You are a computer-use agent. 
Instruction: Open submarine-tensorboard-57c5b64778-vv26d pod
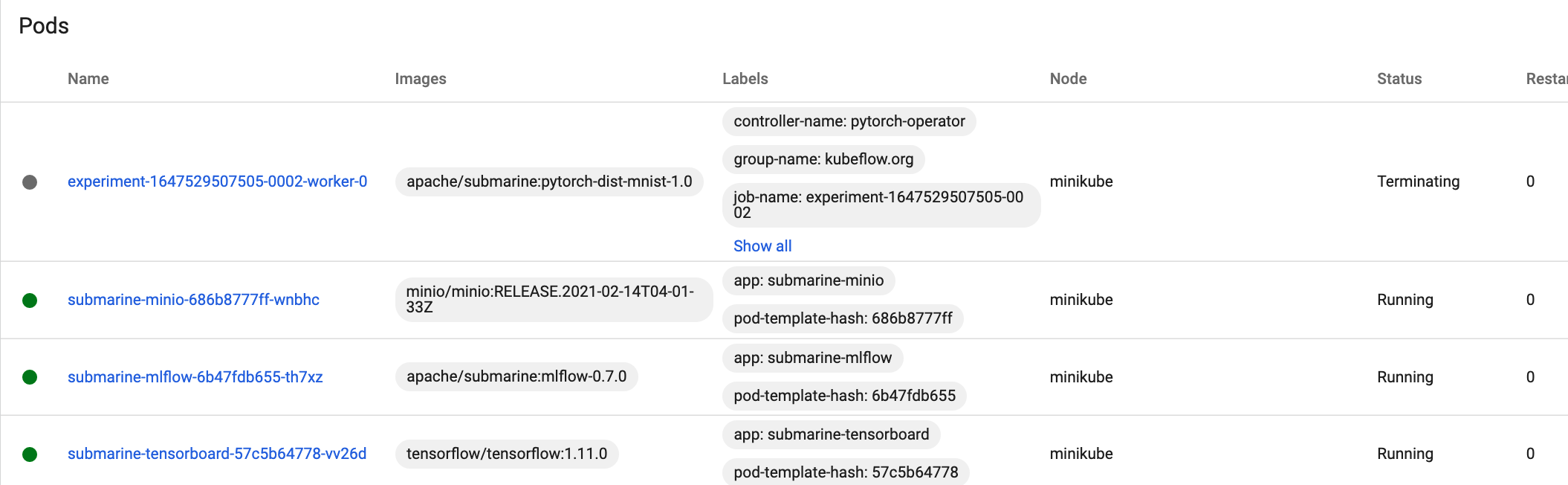tap(217, 454)
